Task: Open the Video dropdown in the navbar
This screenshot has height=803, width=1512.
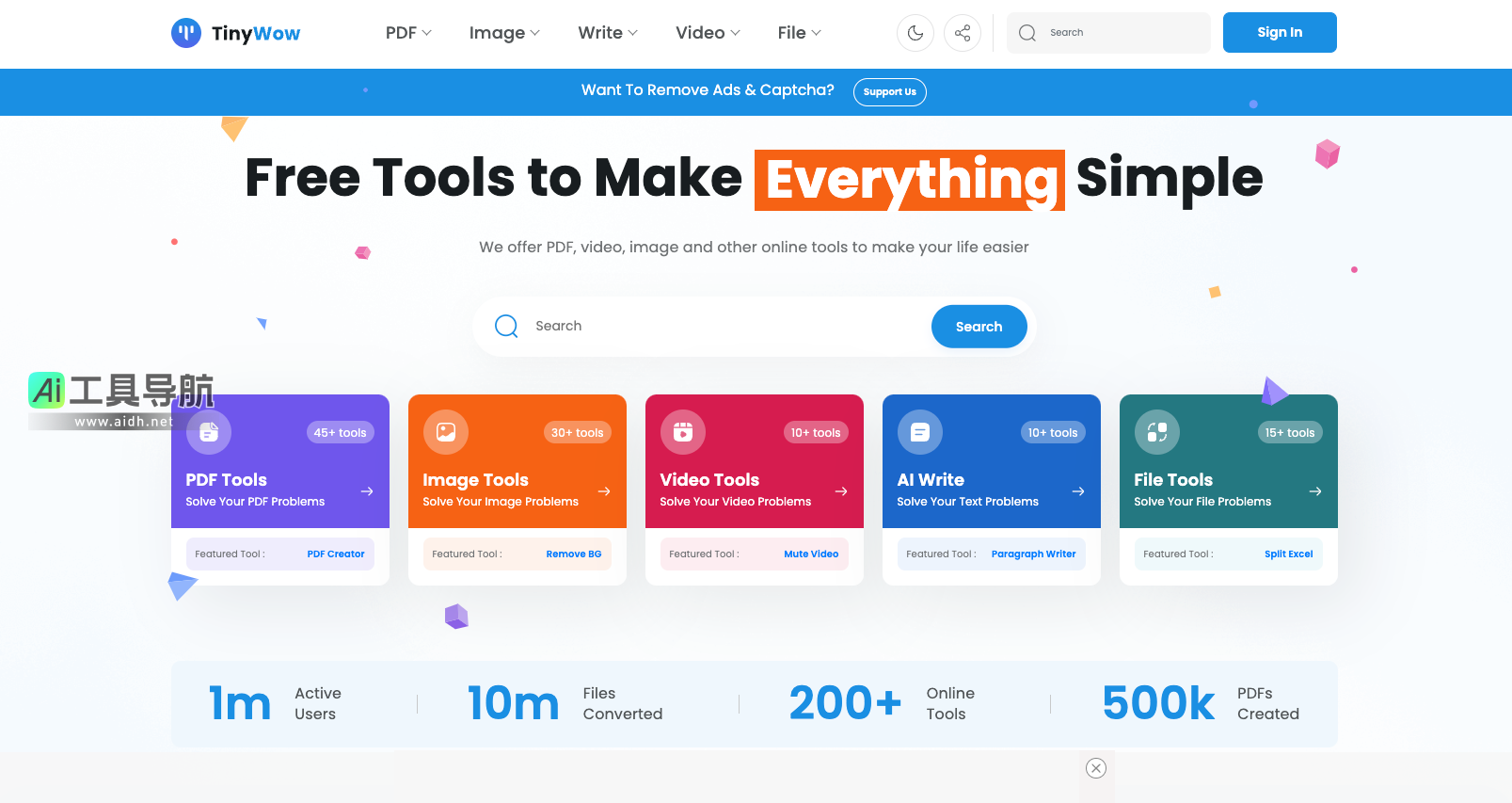Action: (x=708, y=33)
